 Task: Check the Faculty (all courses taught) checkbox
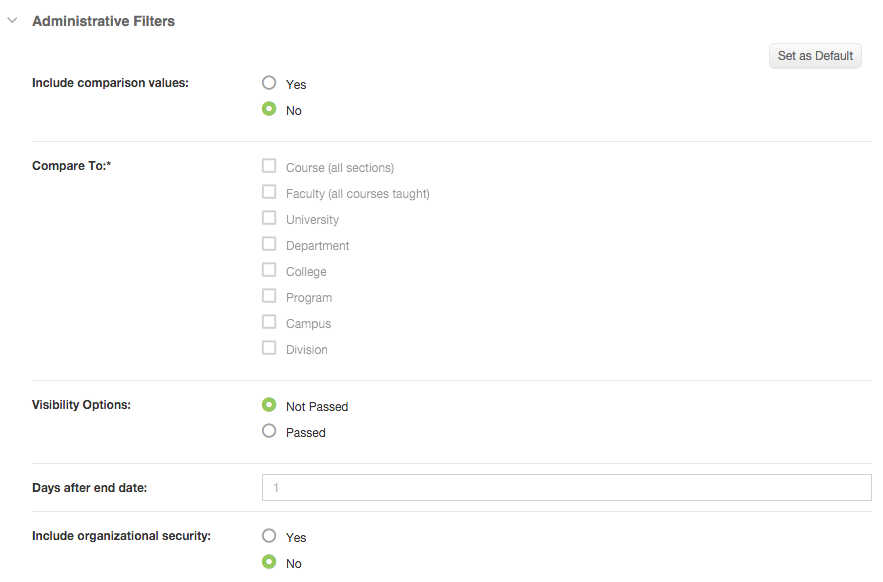tap(269, 192)
